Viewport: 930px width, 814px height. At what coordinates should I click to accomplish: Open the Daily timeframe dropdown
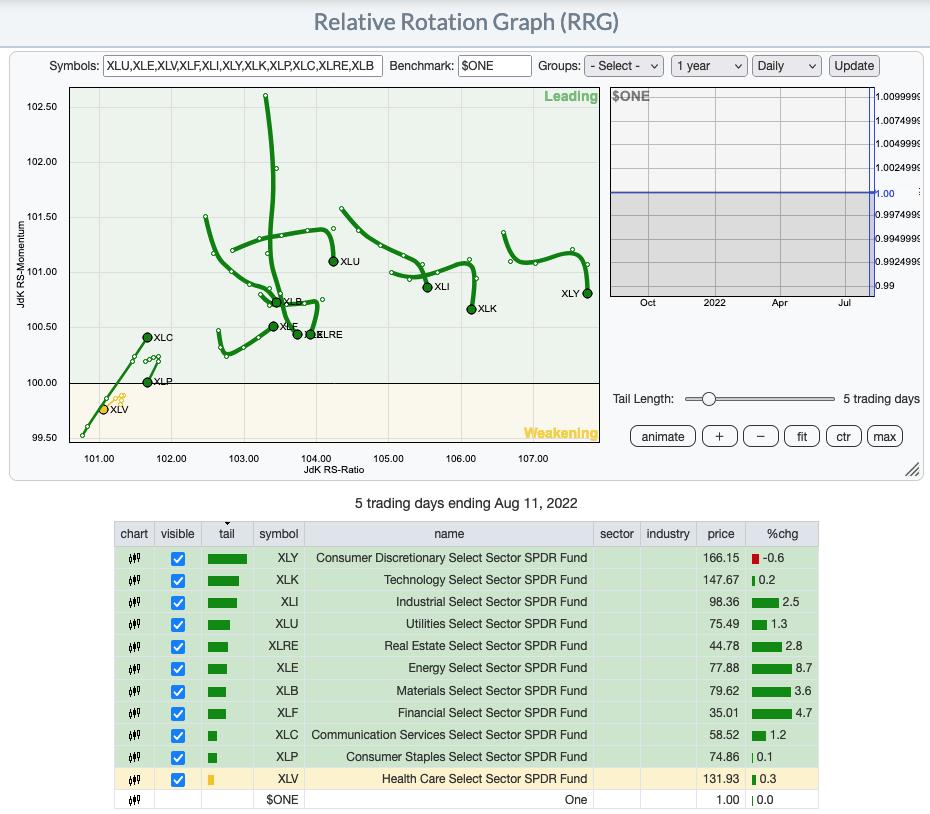coord(786,66)
